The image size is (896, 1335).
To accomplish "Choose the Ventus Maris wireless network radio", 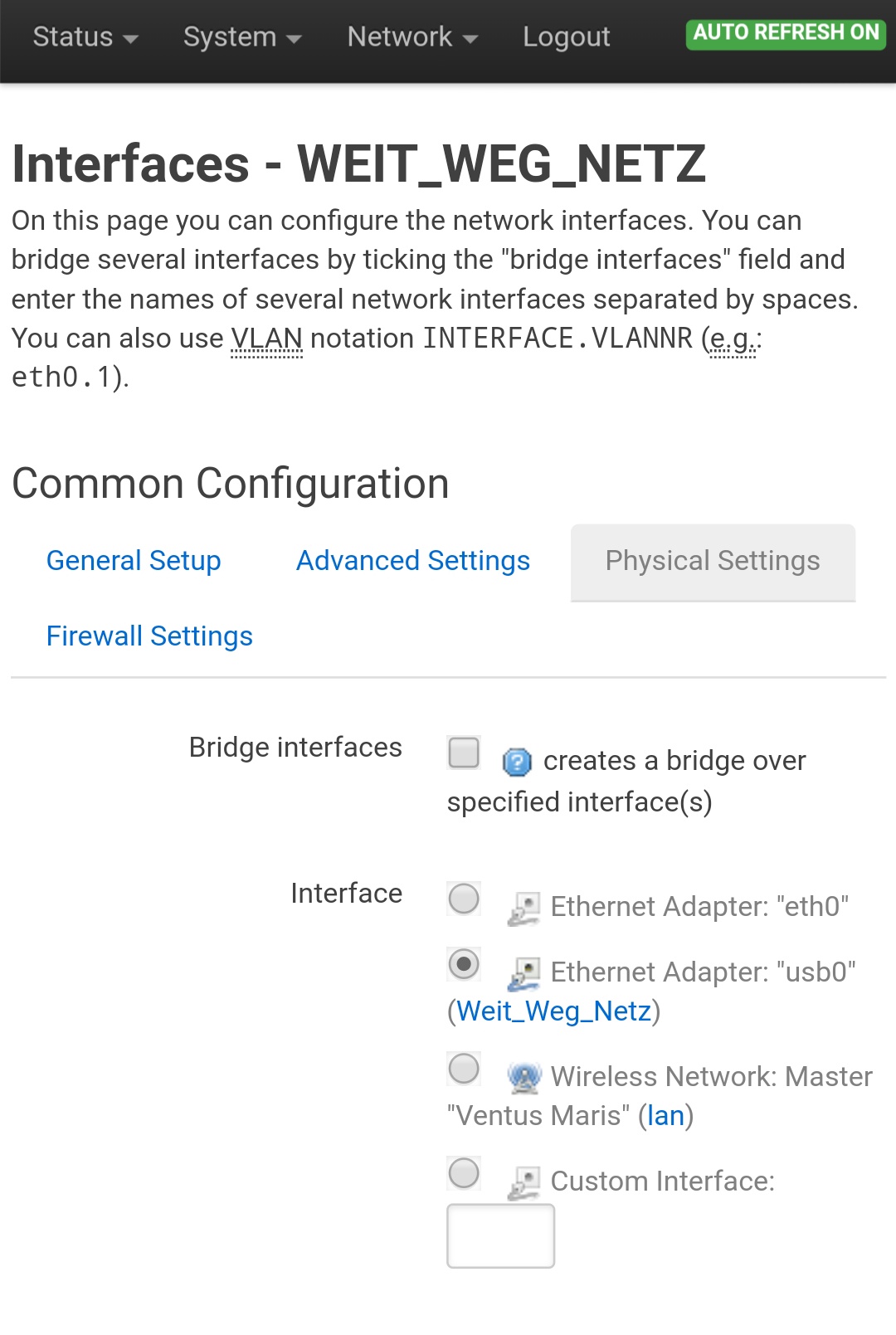I will click(464, 1069).
